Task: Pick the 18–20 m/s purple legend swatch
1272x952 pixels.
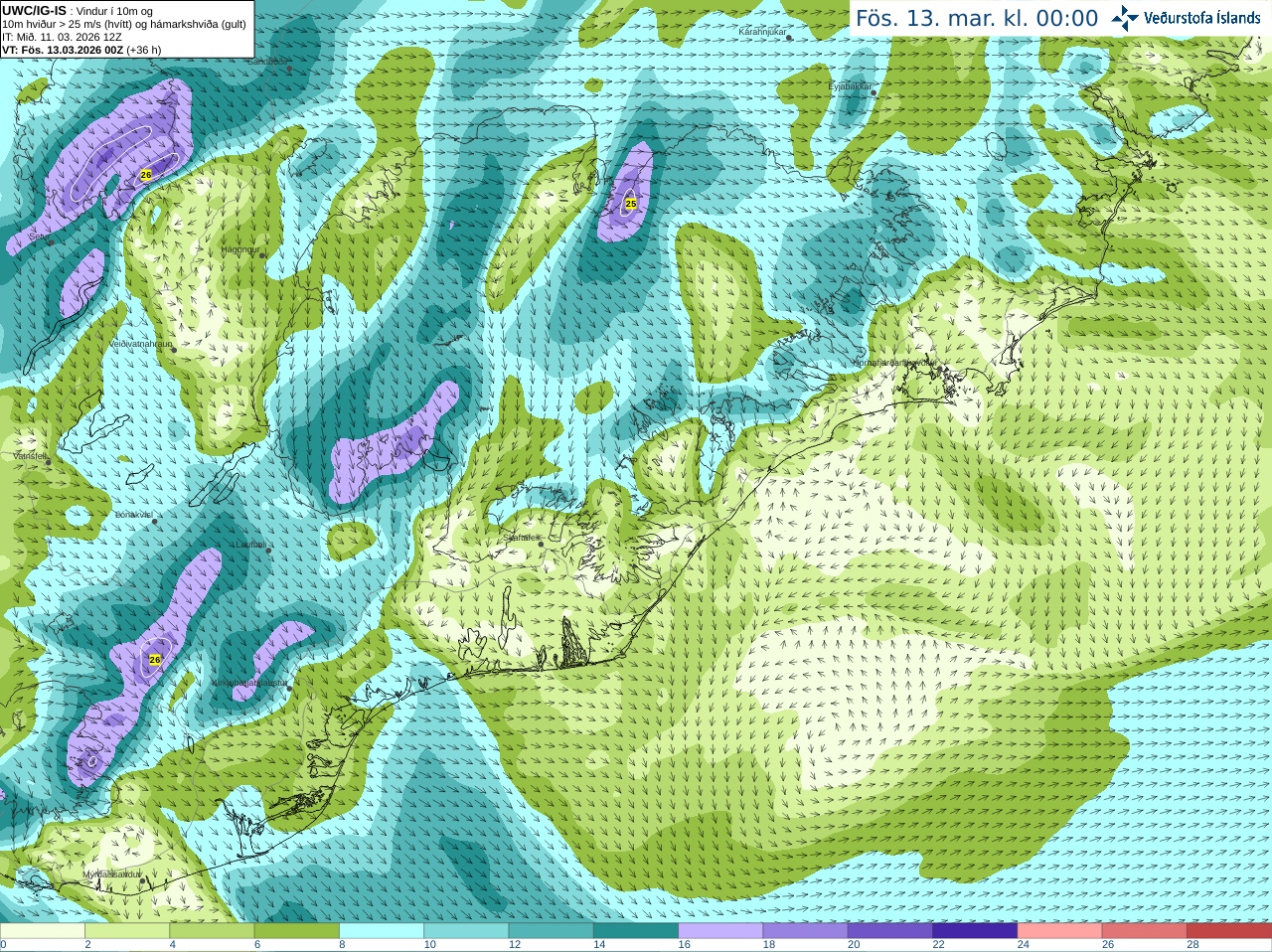Action: [806, 931]
